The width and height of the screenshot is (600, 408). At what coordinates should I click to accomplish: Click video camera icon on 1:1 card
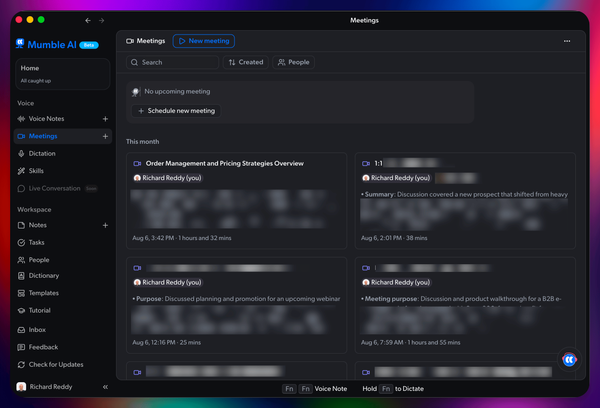(366, 163)
